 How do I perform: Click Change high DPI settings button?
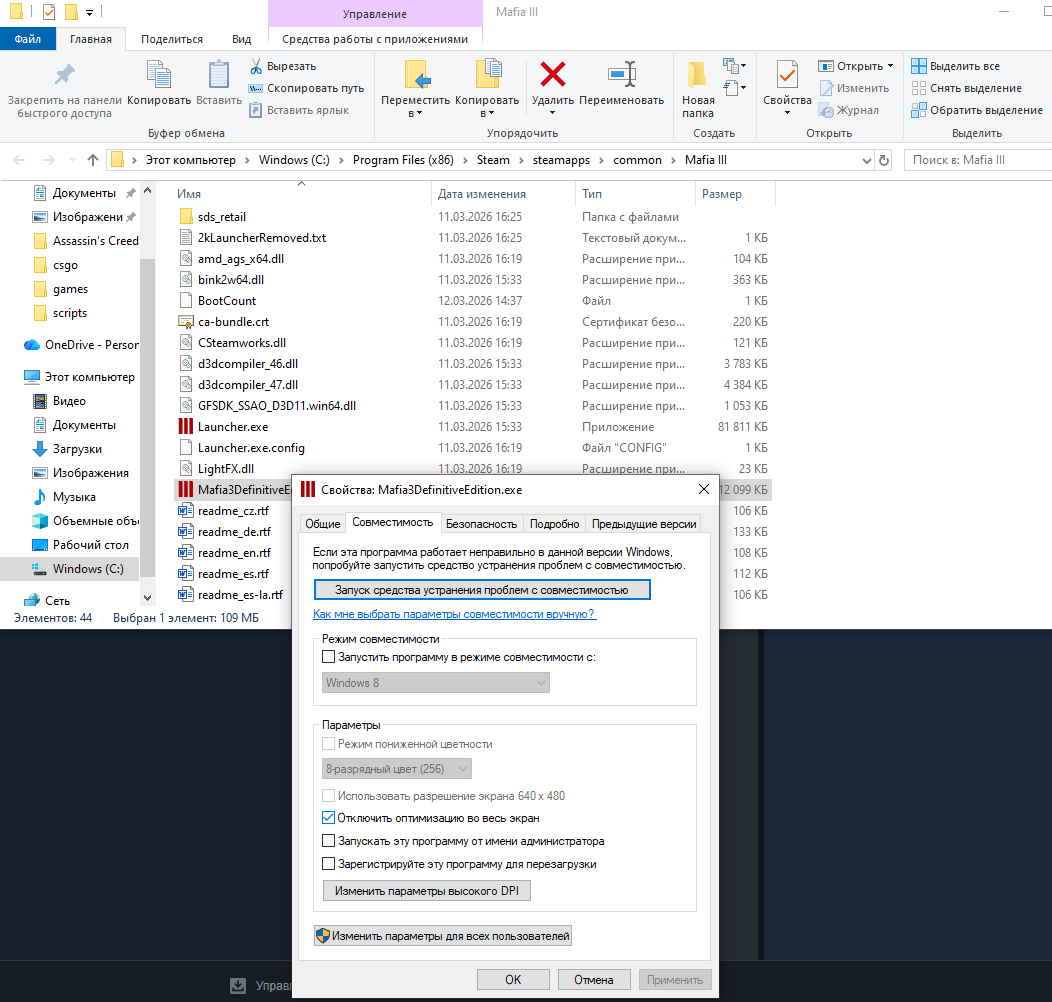[427, 891]
